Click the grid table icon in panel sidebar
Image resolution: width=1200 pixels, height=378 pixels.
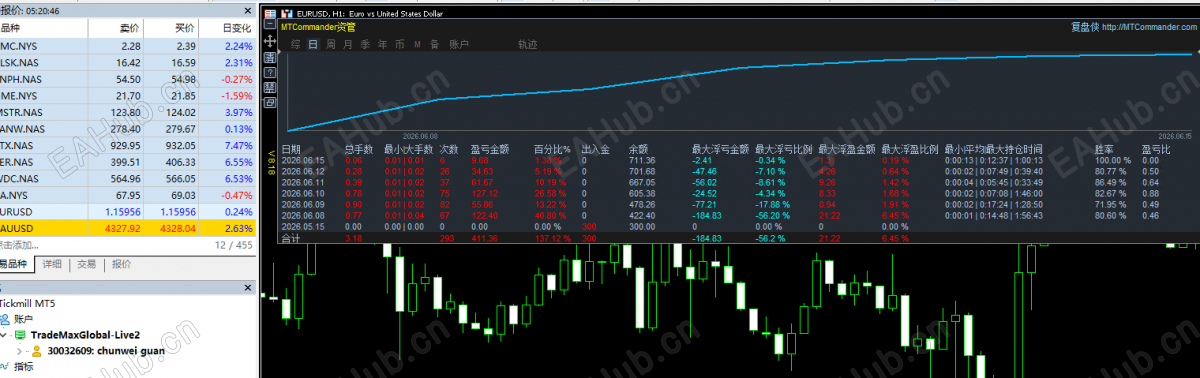point(269,88)
